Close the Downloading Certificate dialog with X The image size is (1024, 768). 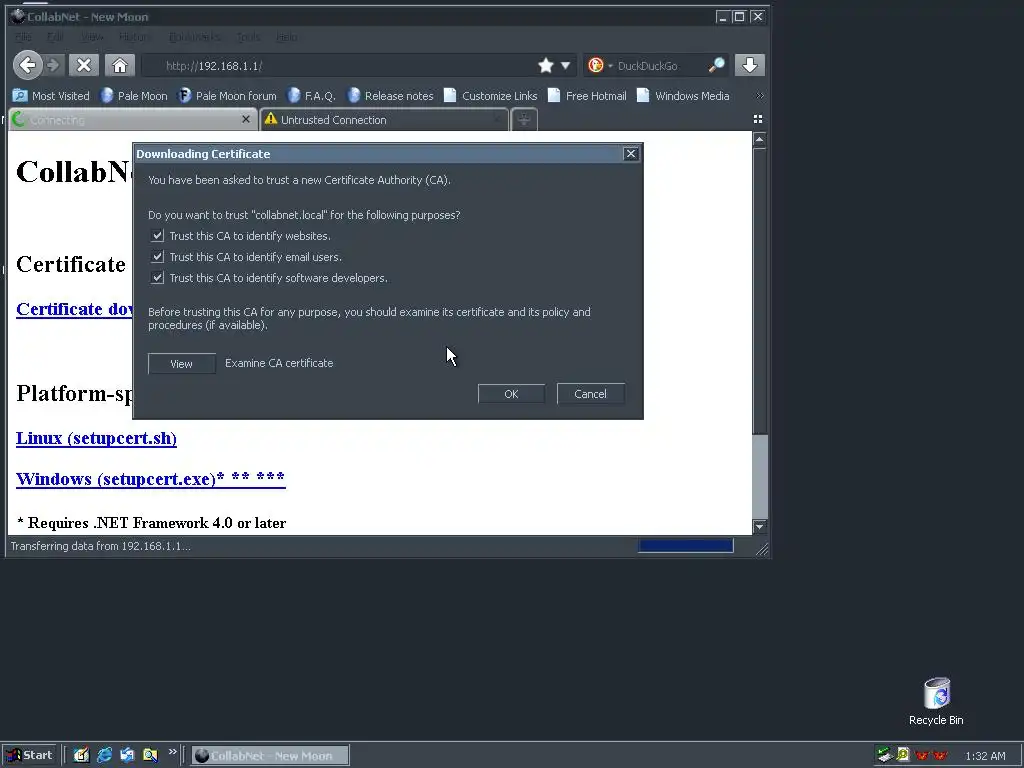(x=630, y=153)
